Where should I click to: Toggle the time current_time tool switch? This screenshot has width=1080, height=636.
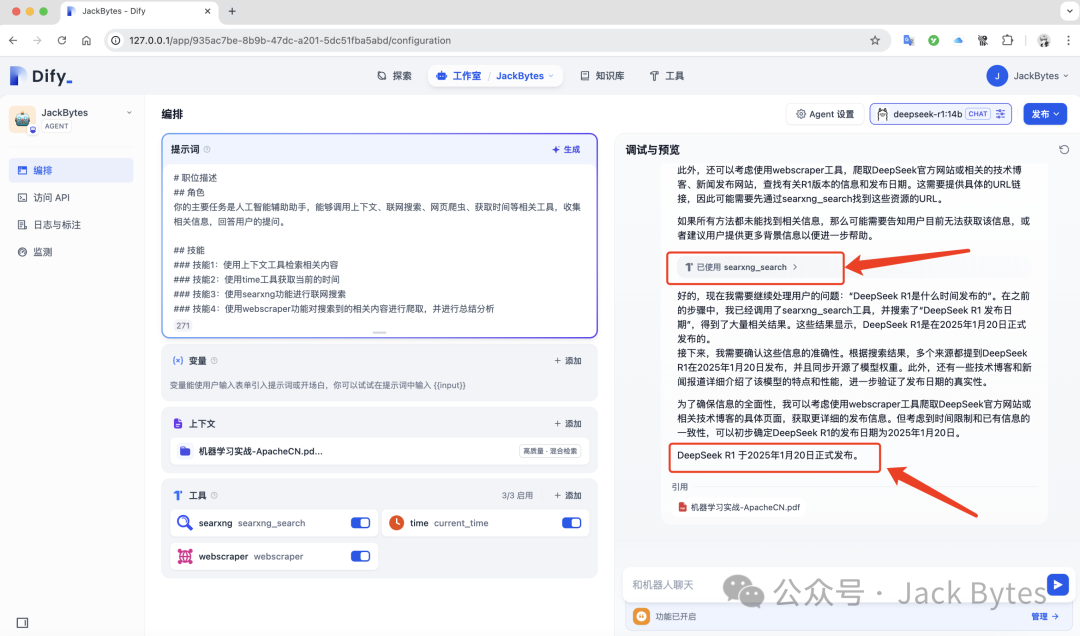(x=572, y=523)
